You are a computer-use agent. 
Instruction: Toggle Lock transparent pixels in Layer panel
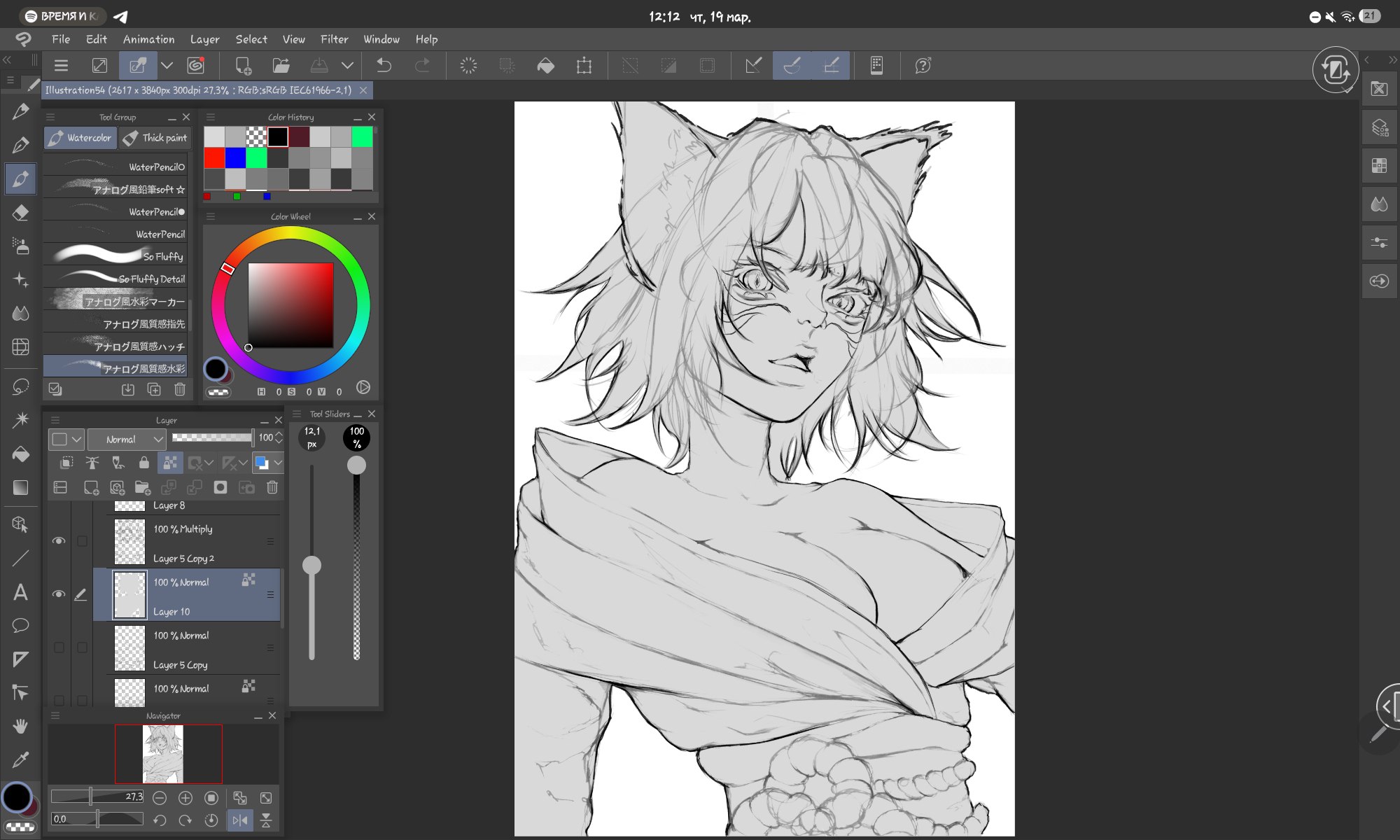[x=170, y=463]
